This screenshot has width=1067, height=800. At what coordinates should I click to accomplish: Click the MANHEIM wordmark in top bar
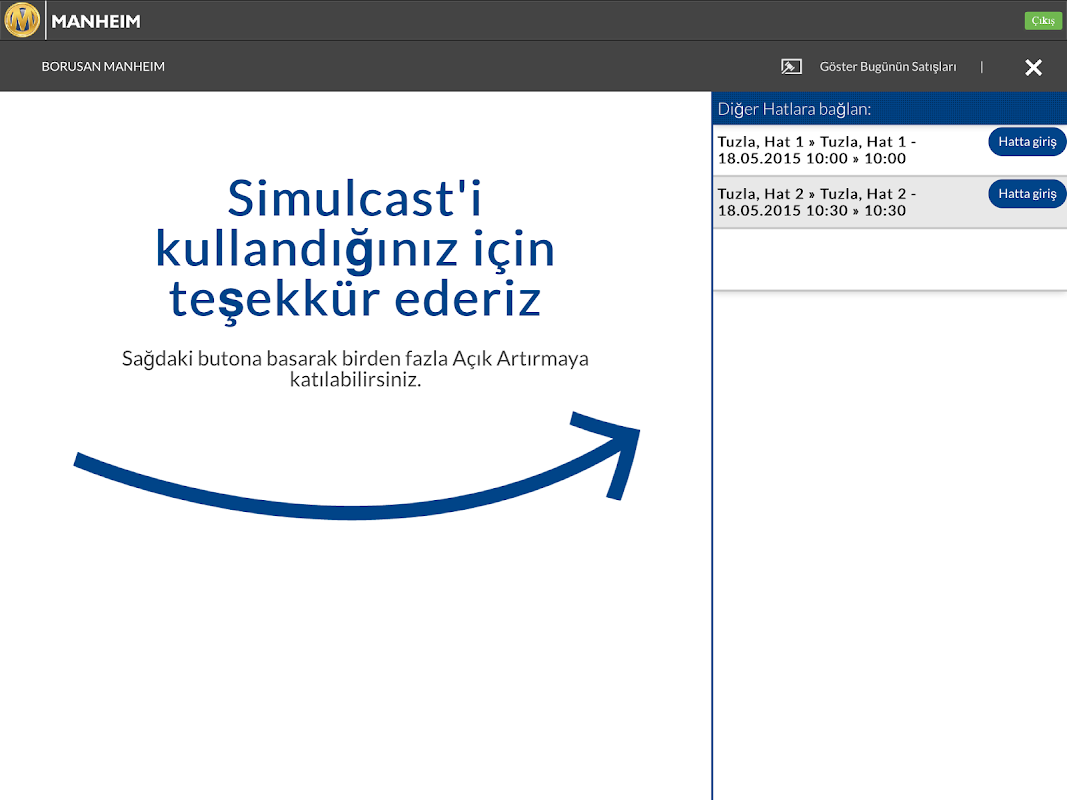[x=96, y=21]
